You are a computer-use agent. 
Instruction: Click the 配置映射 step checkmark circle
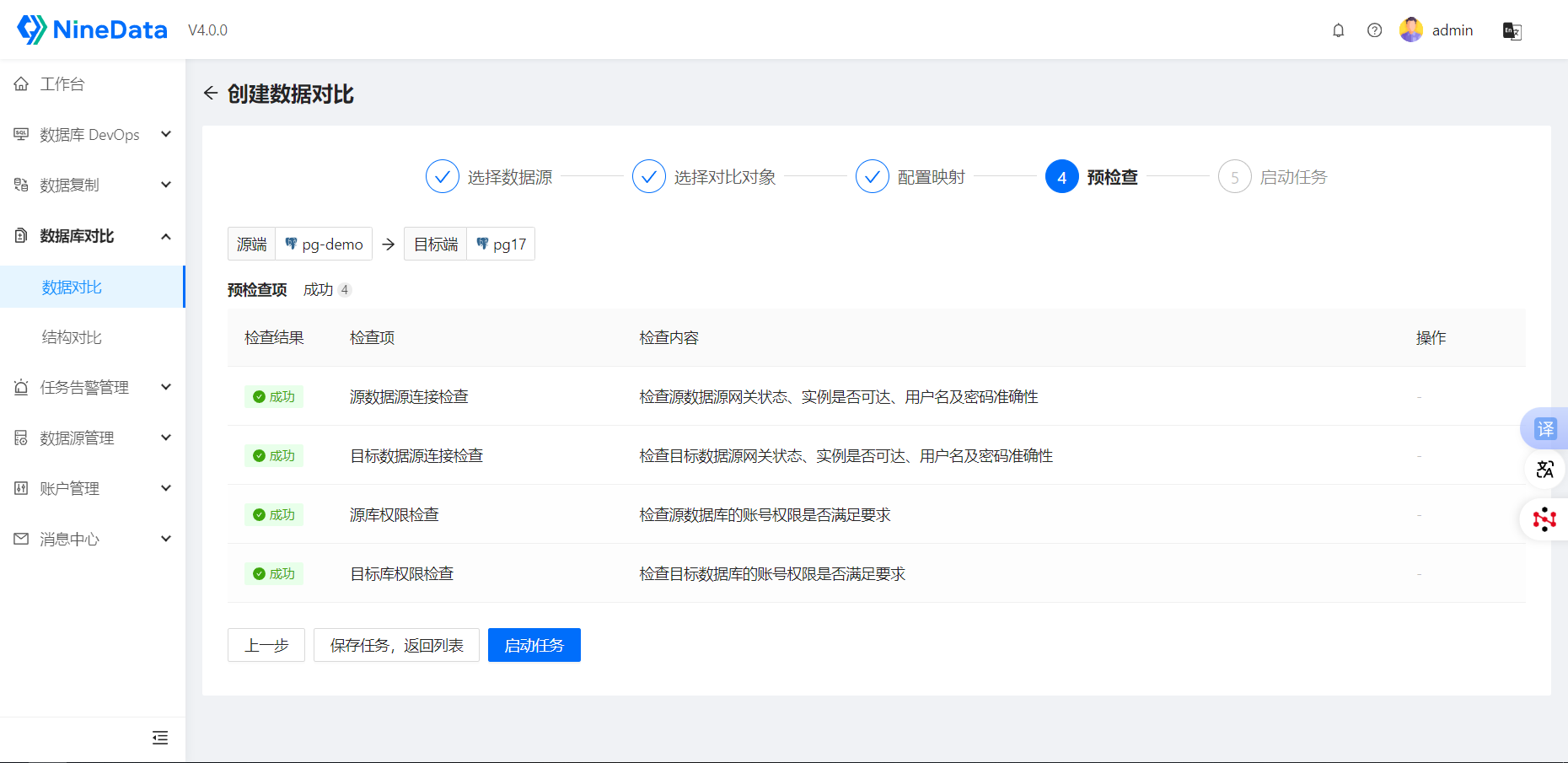[x=873, y=176]
